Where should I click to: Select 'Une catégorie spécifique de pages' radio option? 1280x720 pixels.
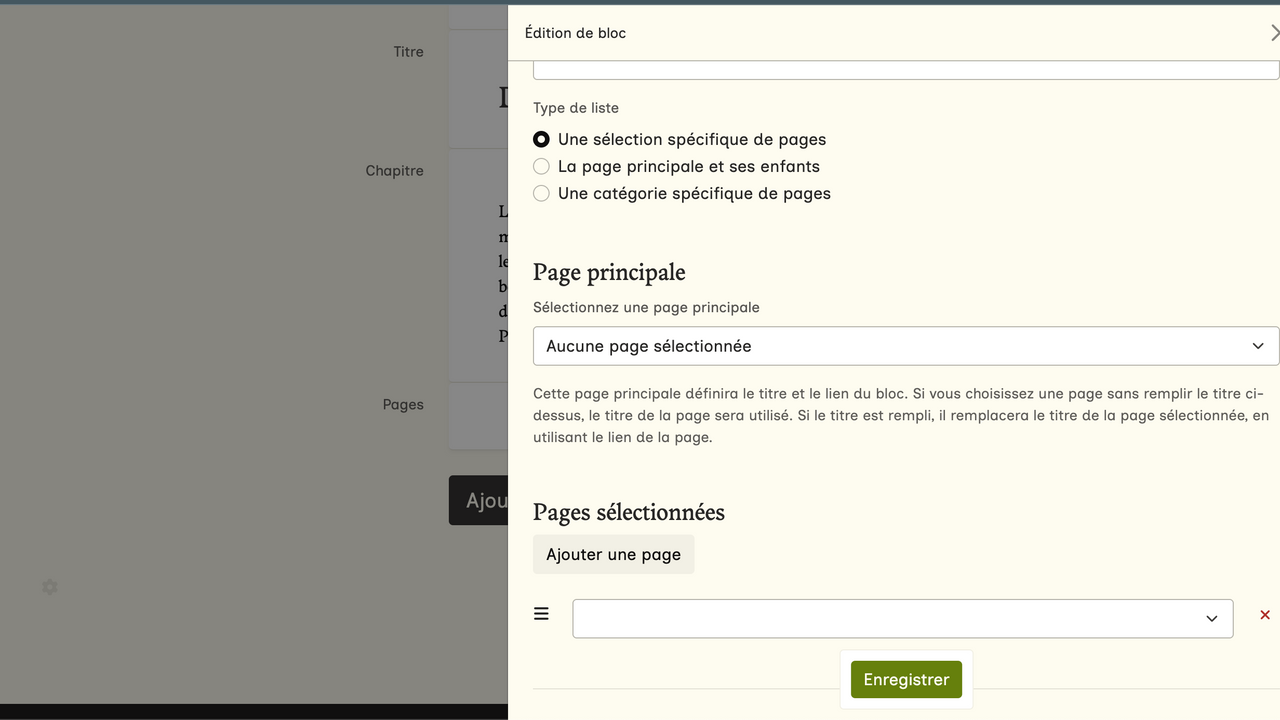tap(541, 194)
